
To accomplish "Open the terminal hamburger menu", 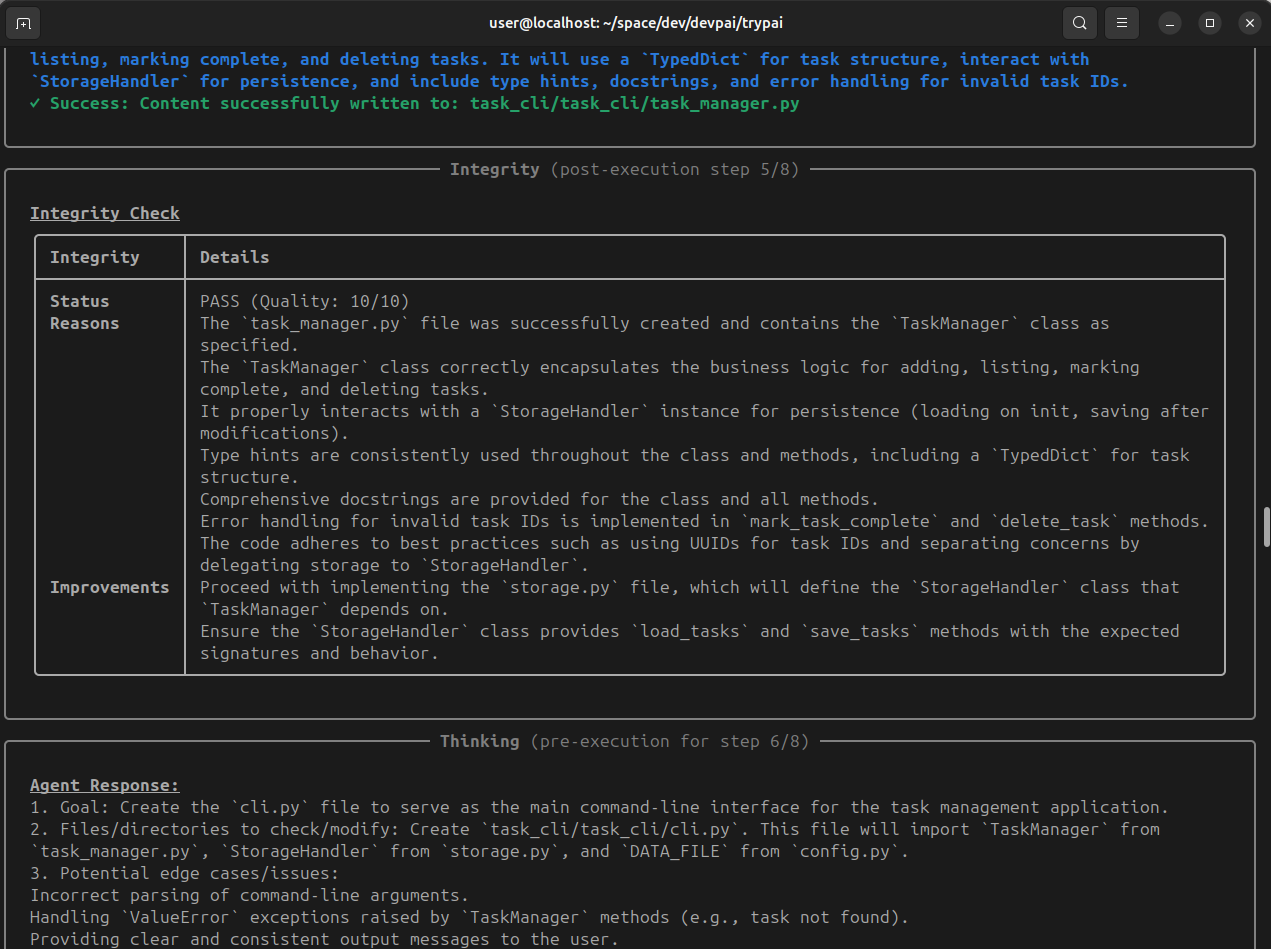I will click(x=1122, y=22).
